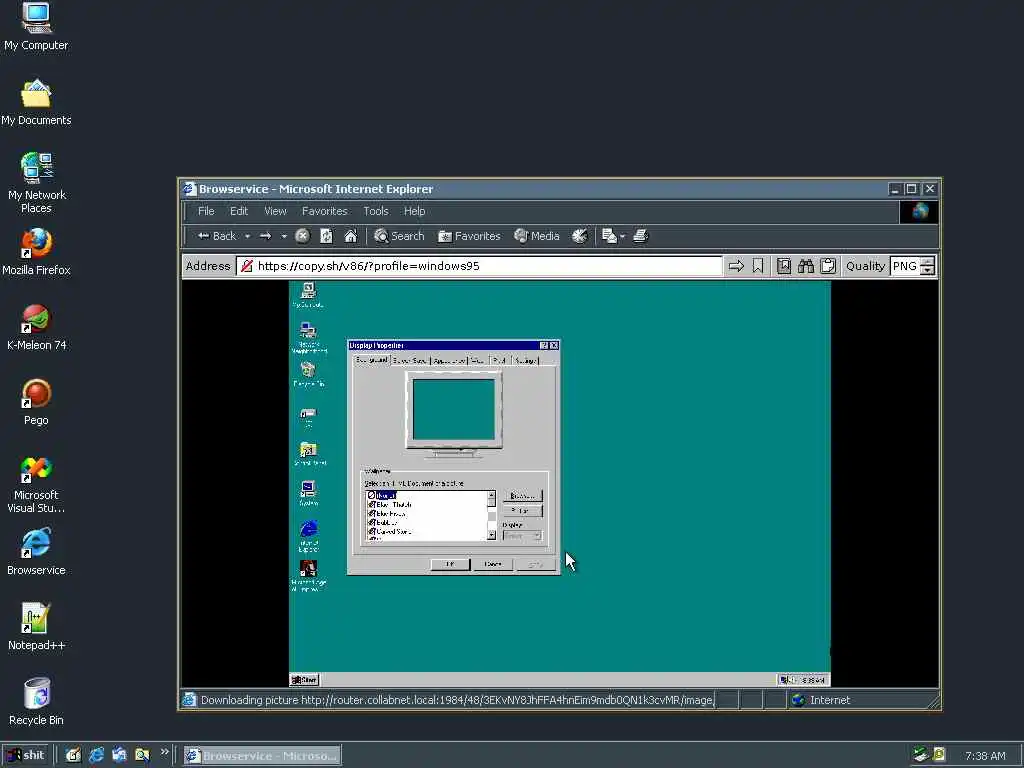1024x768 pixels.
Task: Click the bookmark icon in Browservice bar
Action: (x=758, y=266)
